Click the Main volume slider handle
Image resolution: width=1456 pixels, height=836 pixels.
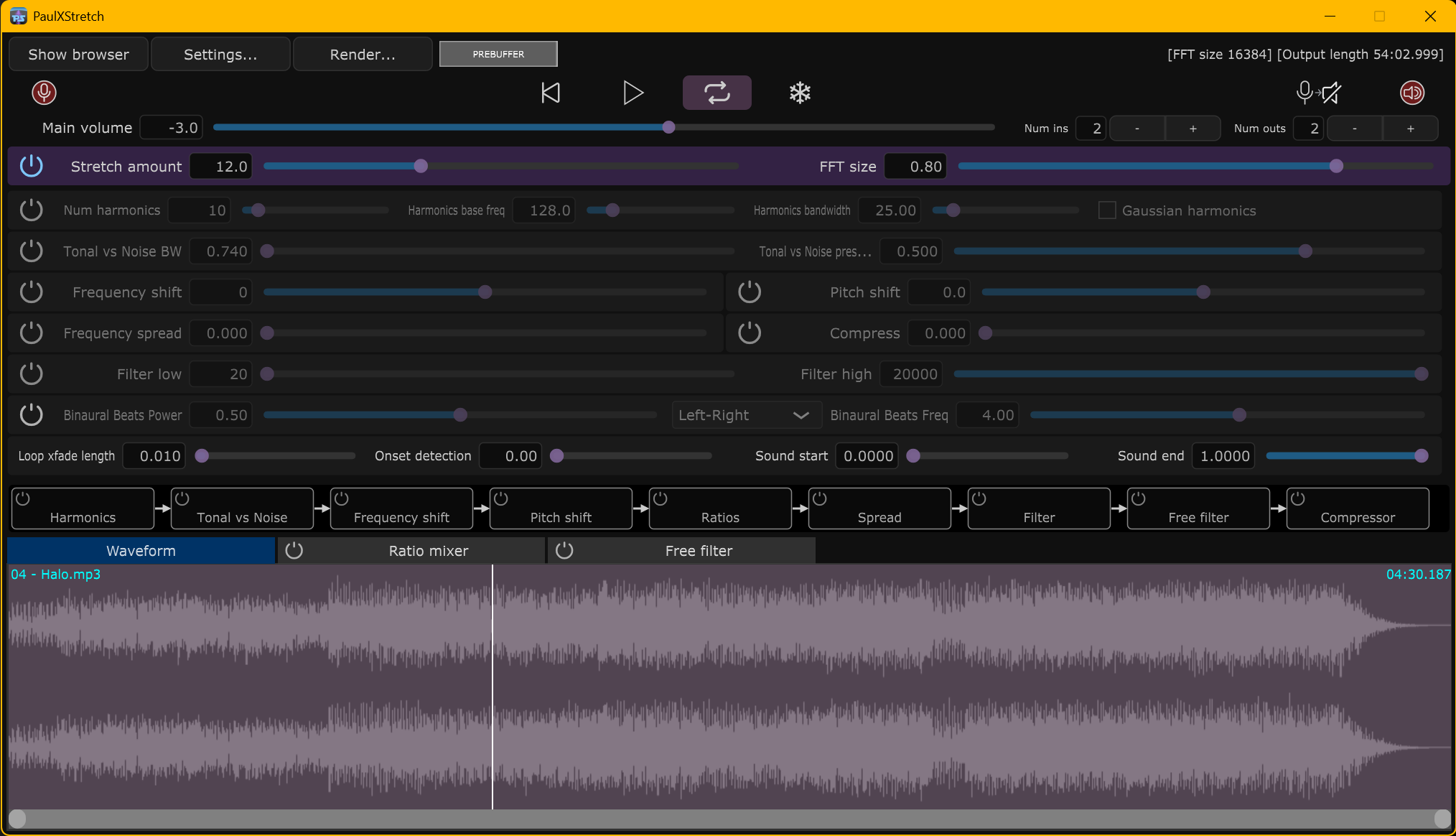pos(668,128)
